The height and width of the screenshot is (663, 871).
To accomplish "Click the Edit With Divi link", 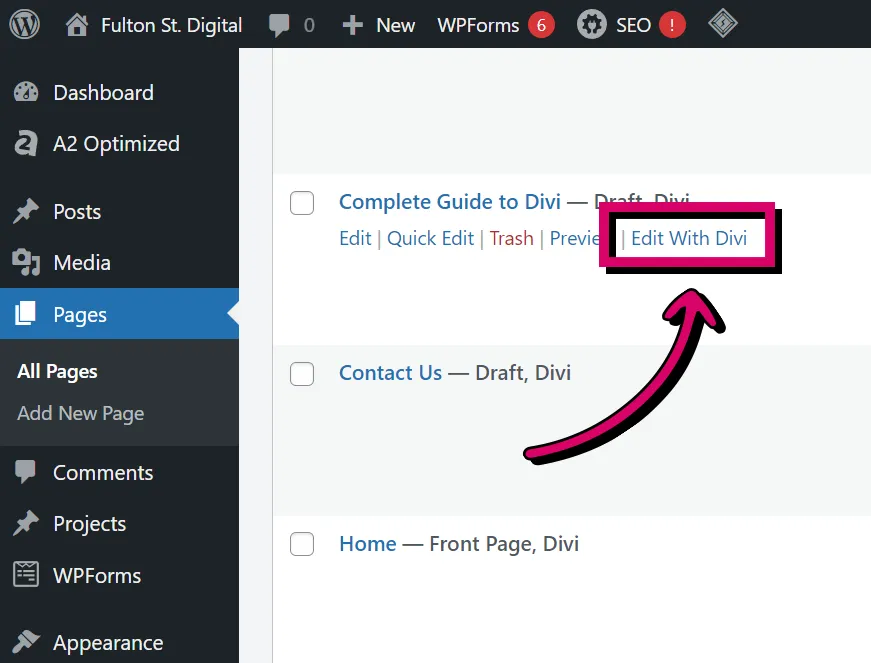I will click(x=688, y=238).
